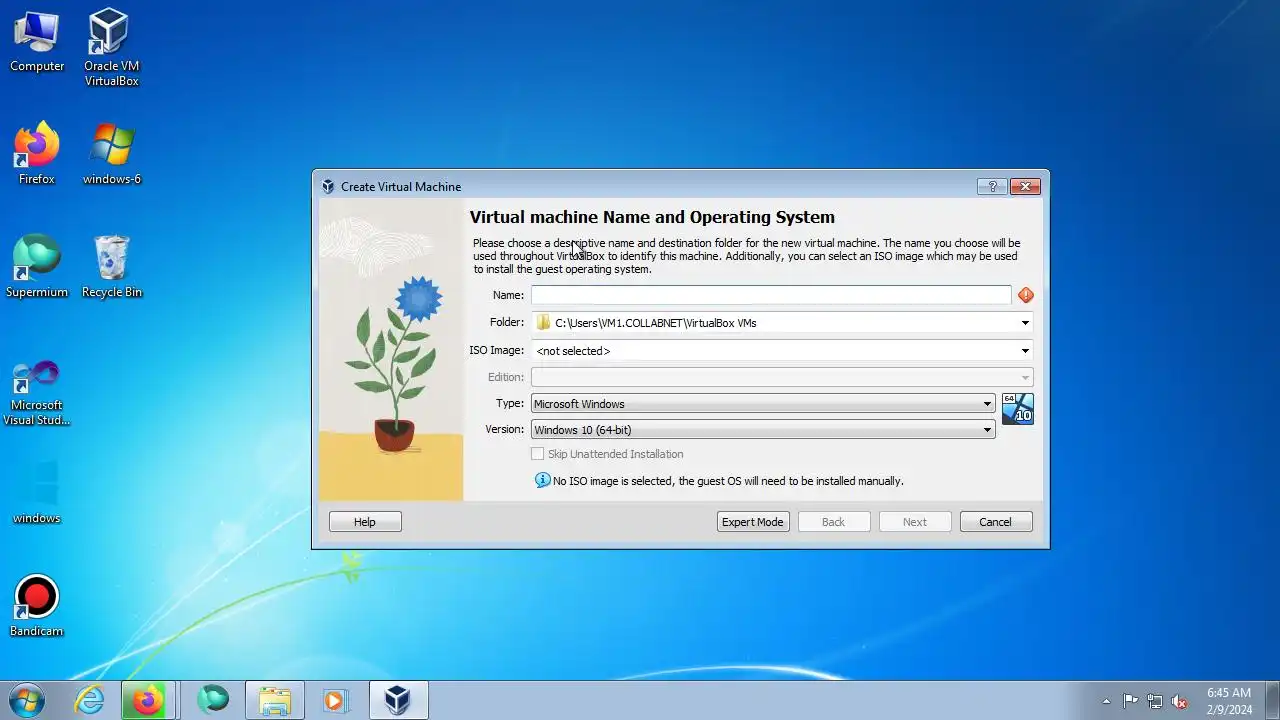
Task: Open Windows Explorer from taskbar
Action: (x=274, y=700)
